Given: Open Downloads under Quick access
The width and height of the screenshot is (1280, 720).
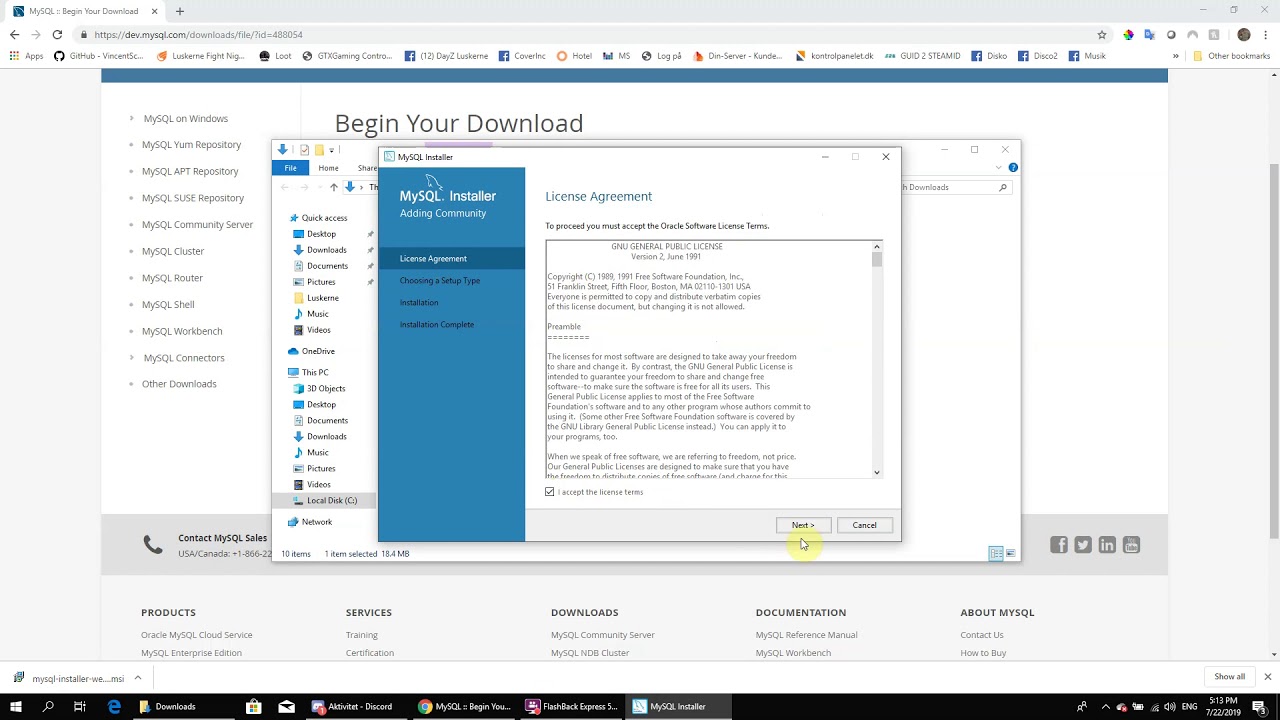Looking at the screenshot, I should pyautogui.click(x=326, y=250).
